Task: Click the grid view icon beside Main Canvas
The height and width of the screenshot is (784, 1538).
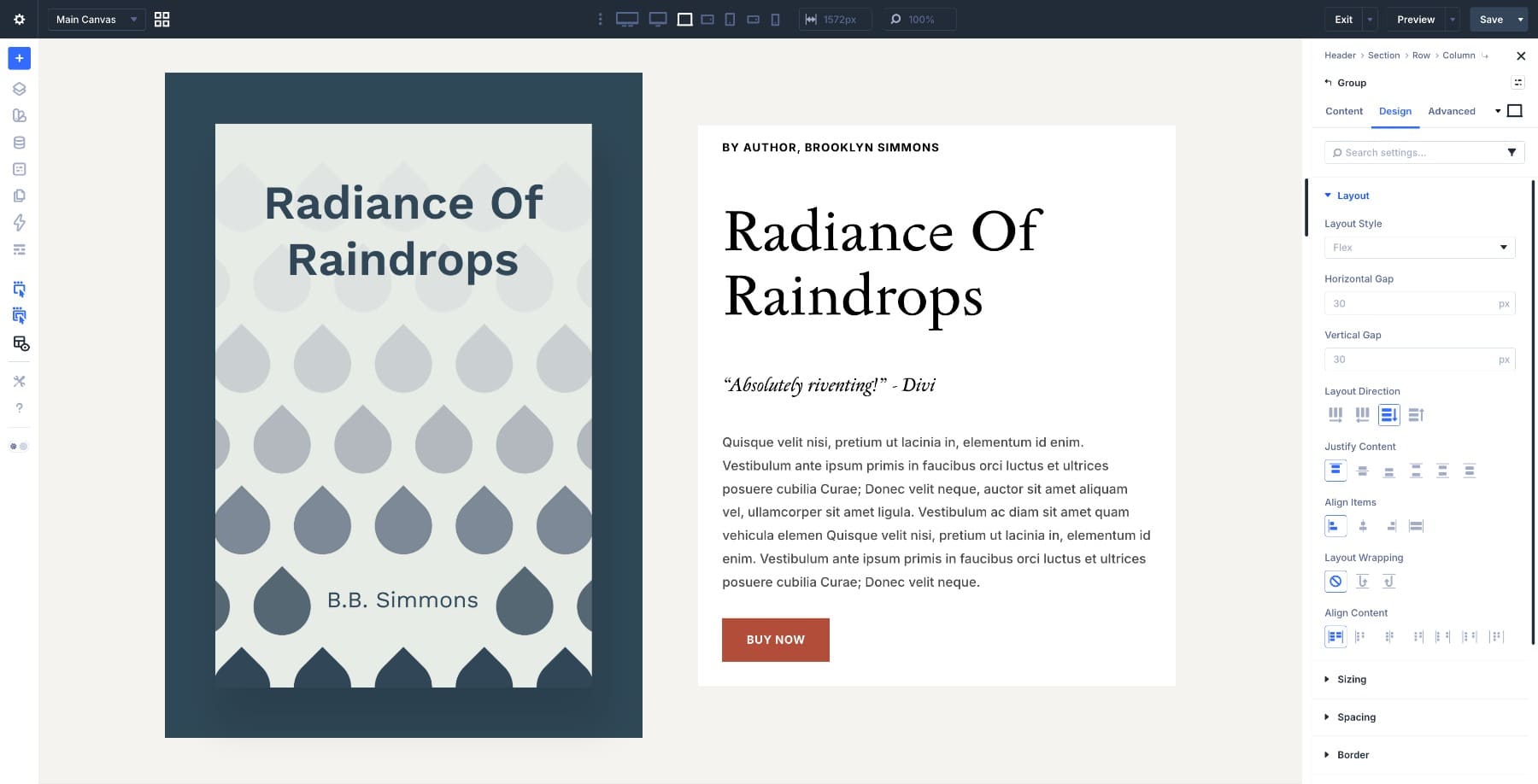Action: click(x=161, y=19)
